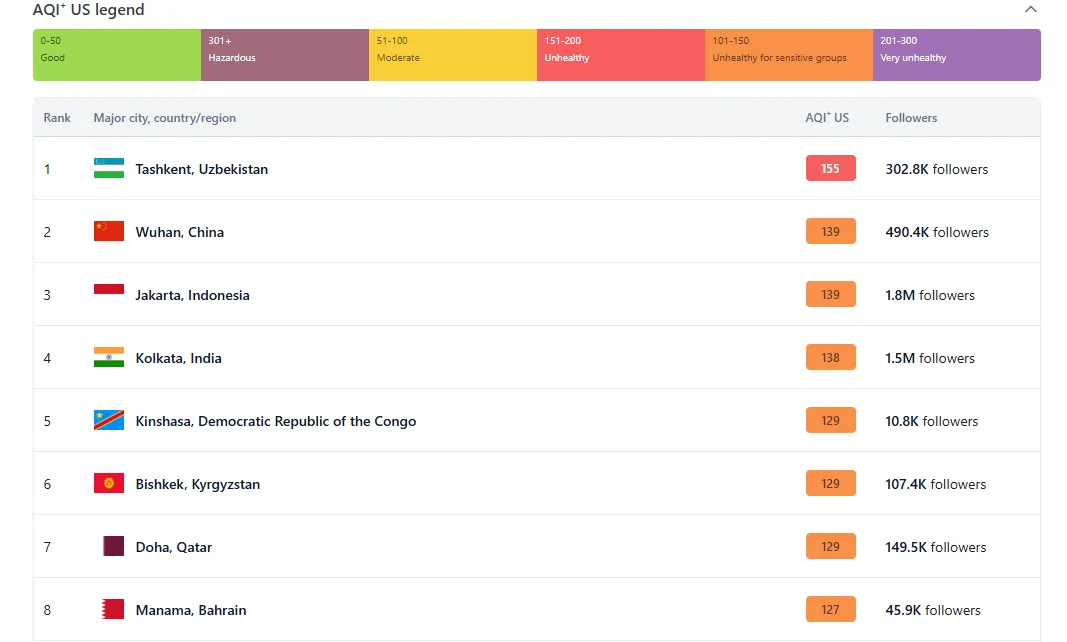Click the Followers column header

coord(911,118)
